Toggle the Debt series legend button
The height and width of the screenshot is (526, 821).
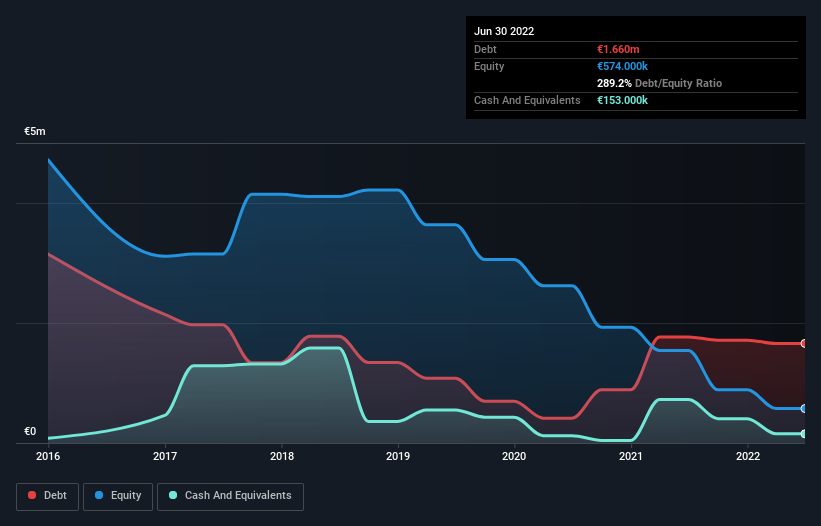point(48,496)
